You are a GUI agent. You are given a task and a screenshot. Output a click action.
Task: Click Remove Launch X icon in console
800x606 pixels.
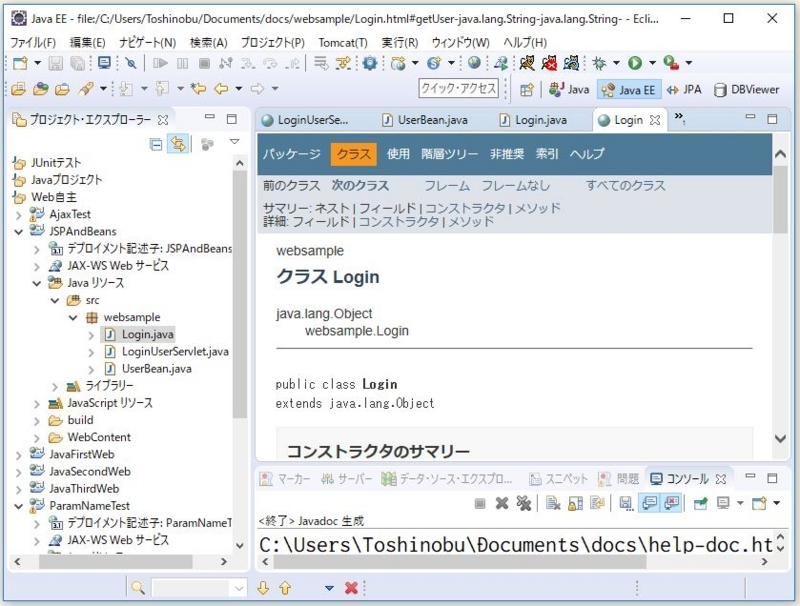click(x=502, y=504)
